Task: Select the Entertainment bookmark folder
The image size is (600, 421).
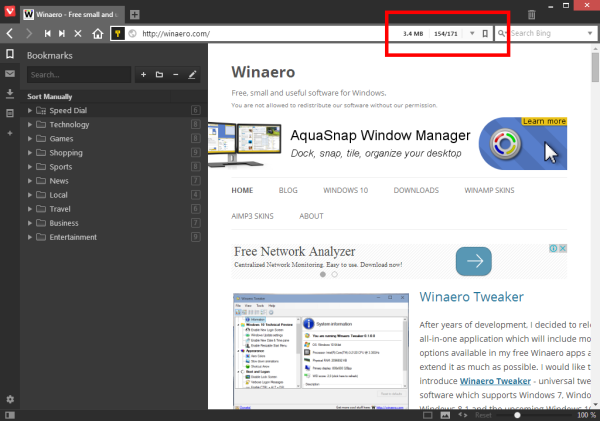Action: 114,237
